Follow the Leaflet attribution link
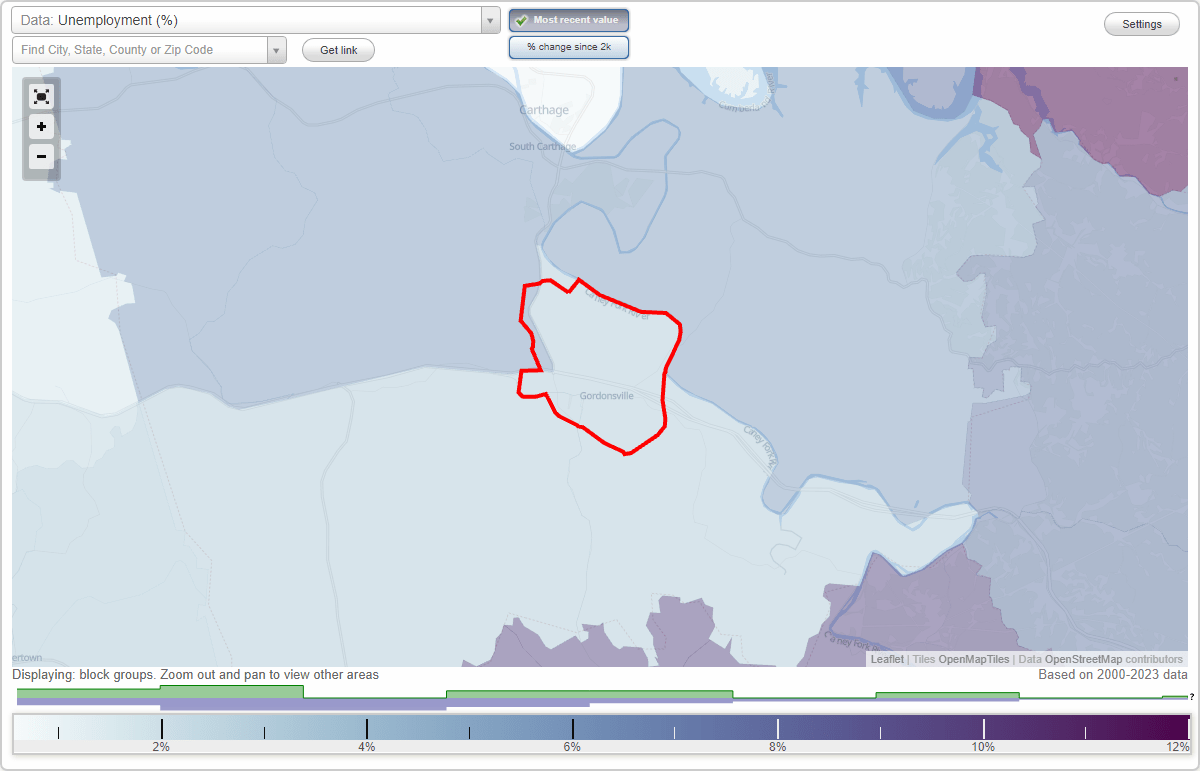This screenshot has height=771, width=1200. [x=887, y=659]
